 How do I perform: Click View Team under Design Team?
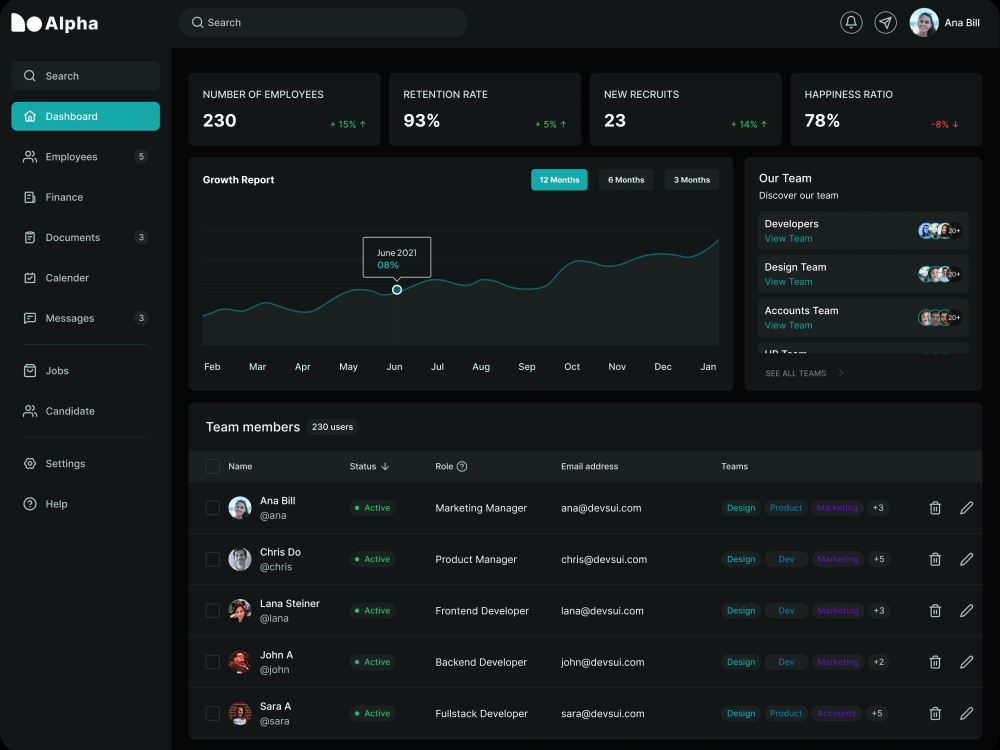point(788,282)
